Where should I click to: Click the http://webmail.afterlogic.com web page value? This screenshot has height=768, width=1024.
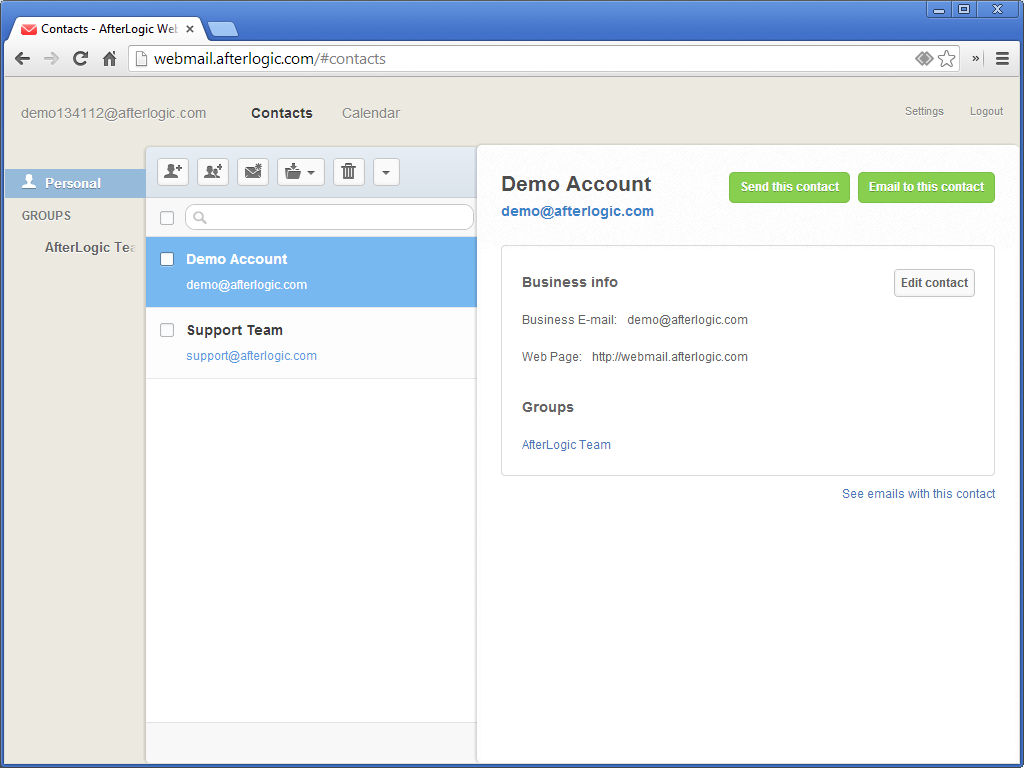670,357
